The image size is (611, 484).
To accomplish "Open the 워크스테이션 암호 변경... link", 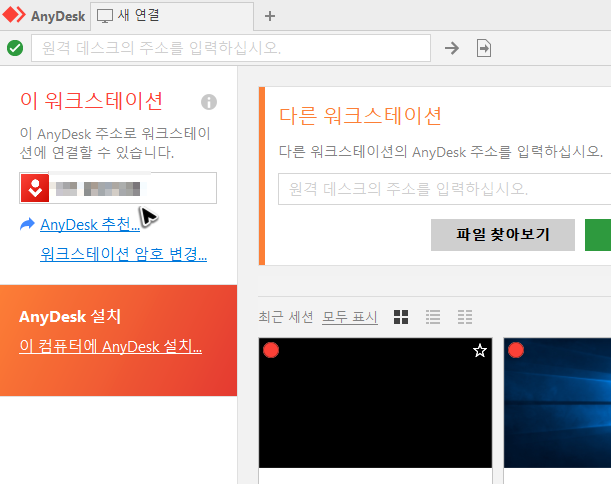I will point(123,254).
